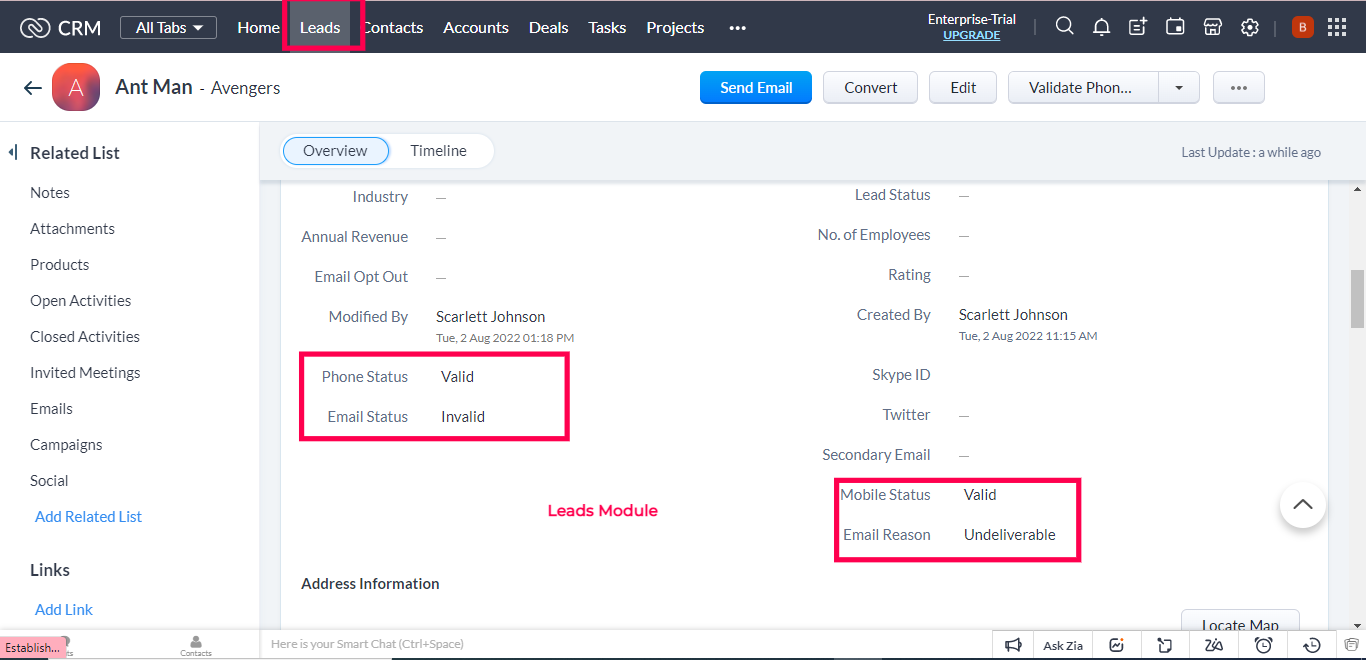1366x660 pixels.
Task: Click the vertical scrollbar thumb
Action: [1357, 298]
